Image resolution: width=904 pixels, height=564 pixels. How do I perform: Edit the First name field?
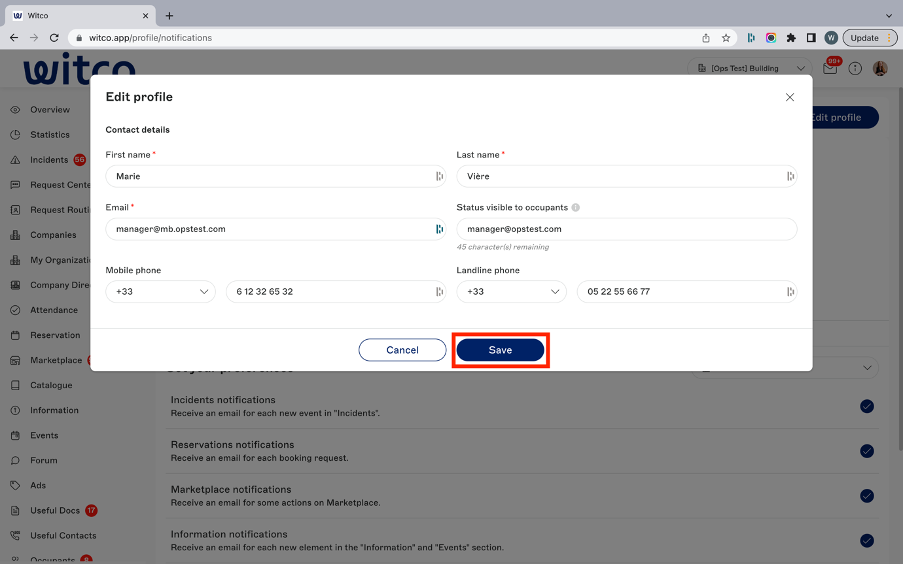pos(276,176)
